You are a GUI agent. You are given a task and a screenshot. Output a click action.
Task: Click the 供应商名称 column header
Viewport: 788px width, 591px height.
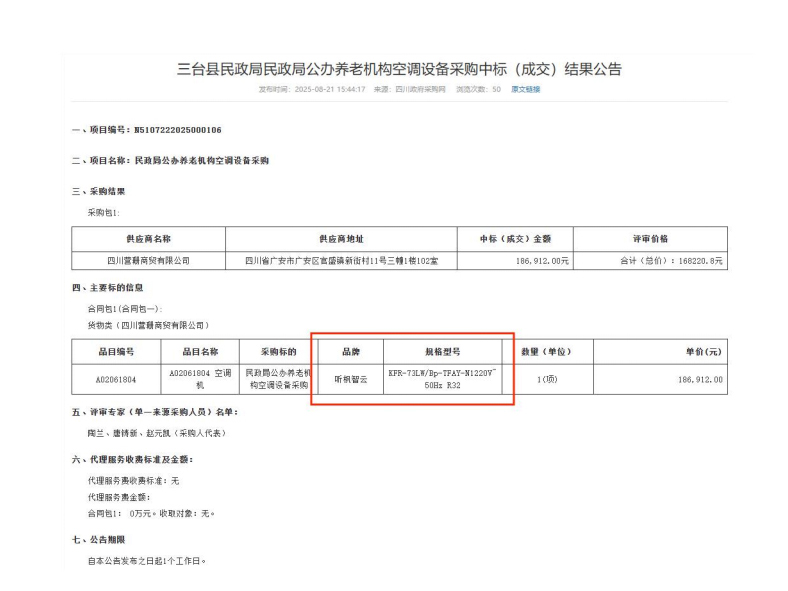pyautogui.click(x=148, y=239)
